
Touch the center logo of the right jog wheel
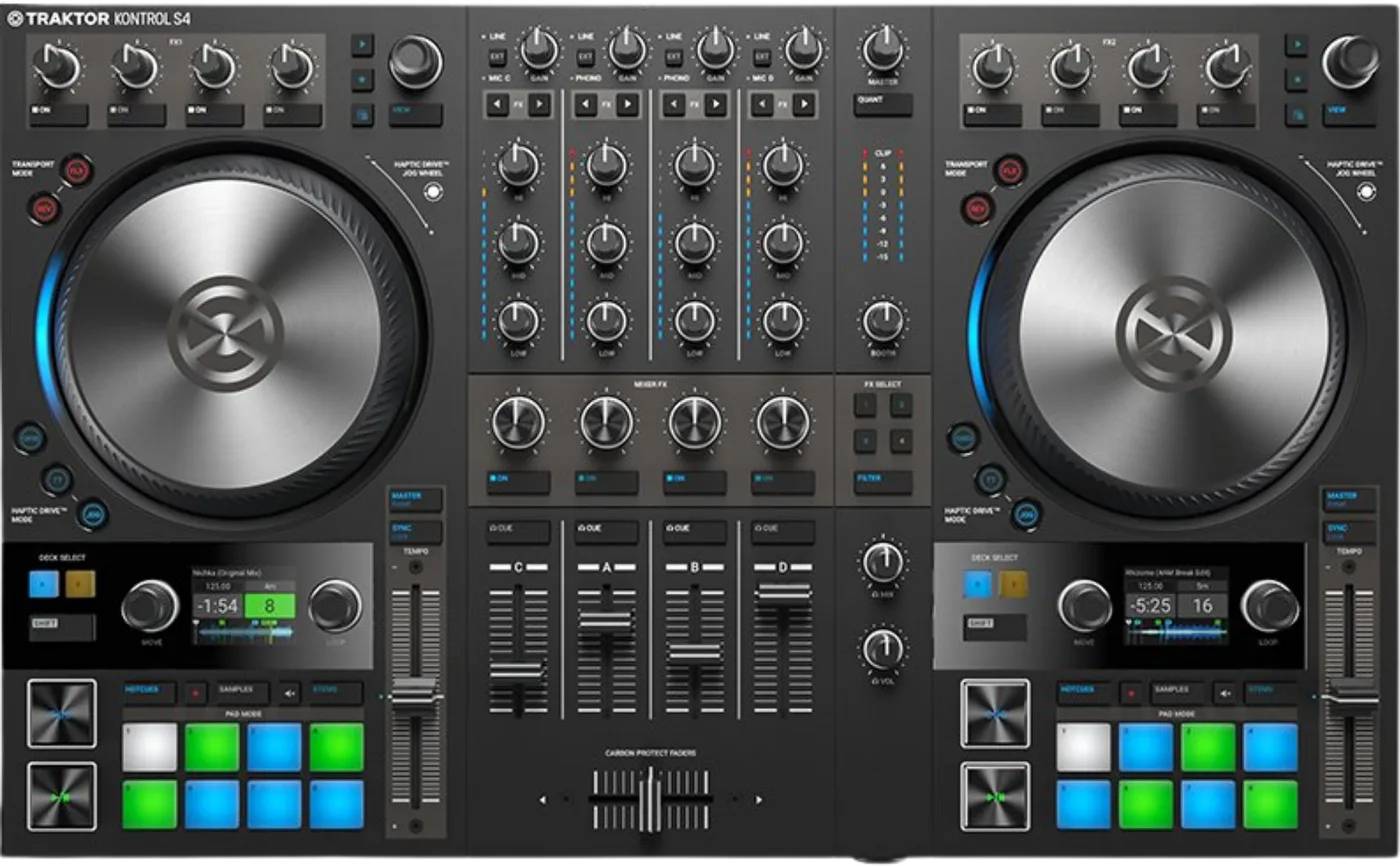point(1173,334)
